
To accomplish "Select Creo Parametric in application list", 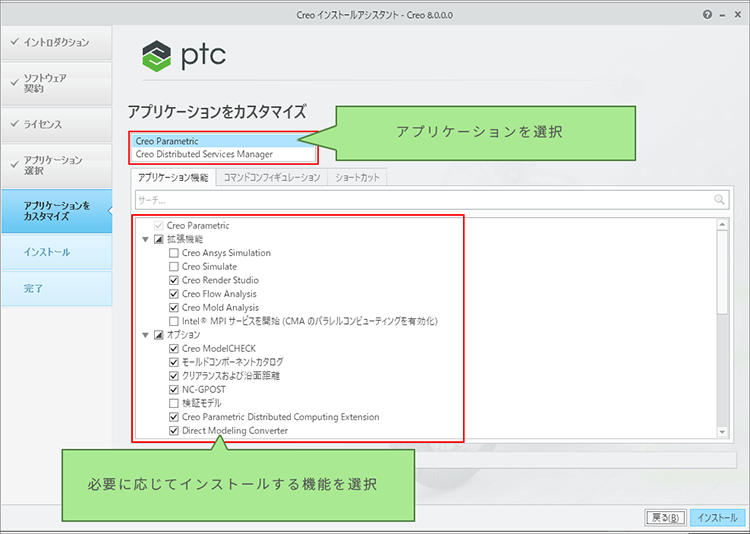I will (x=223, y=141).
